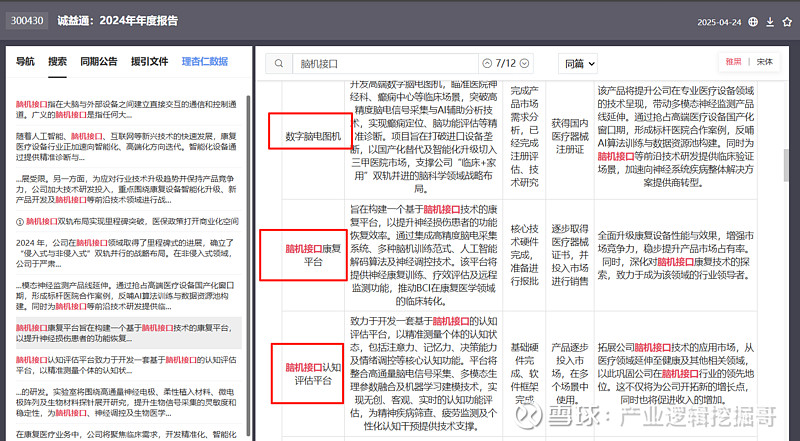Open result ① 脑机接口双轨布局实现里程碑突破
The image size is (800, 441).
(128, 222)
